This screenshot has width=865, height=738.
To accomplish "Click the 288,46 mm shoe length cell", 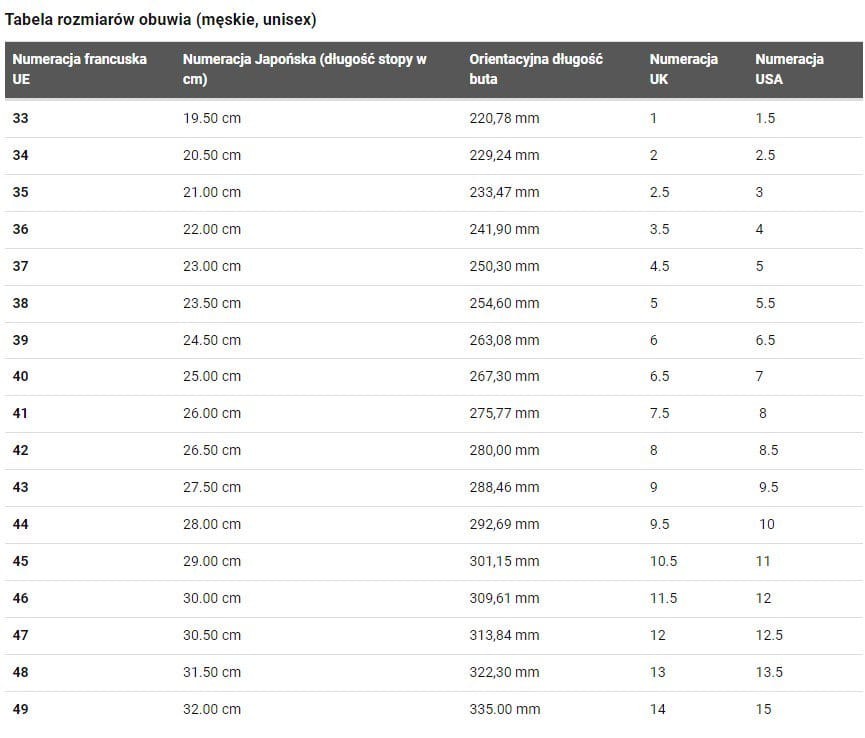I will point(504,487).
